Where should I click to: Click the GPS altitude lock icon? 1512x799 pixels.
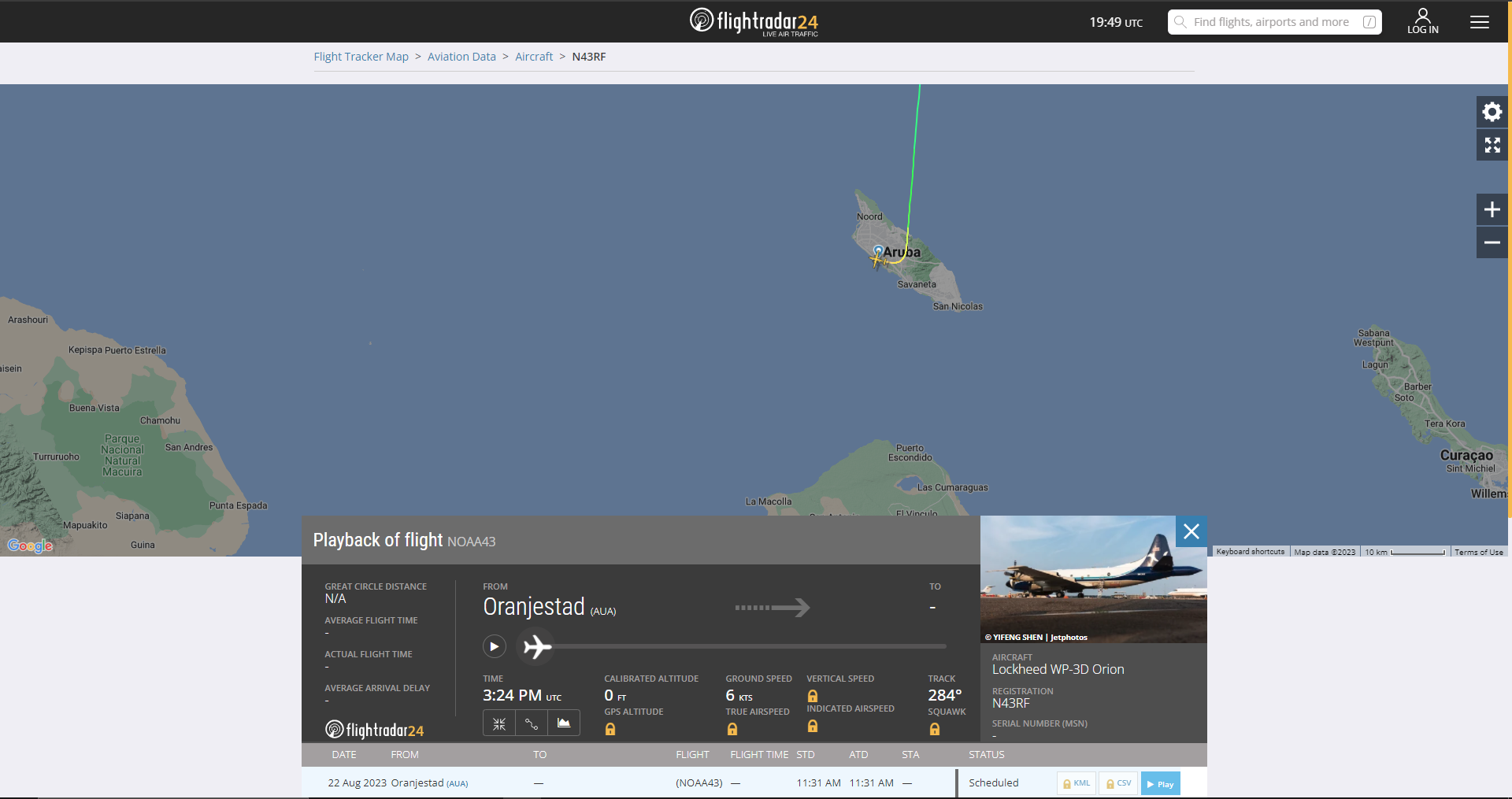(x=610, y=729)
